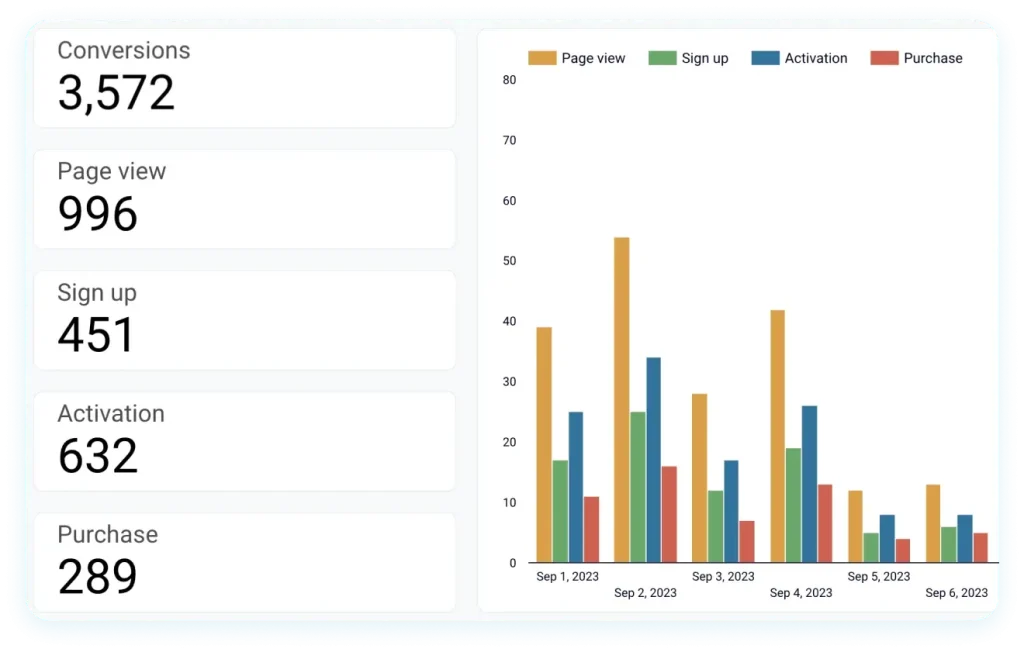Click the Sign up scorecard title

coord(97,293)
